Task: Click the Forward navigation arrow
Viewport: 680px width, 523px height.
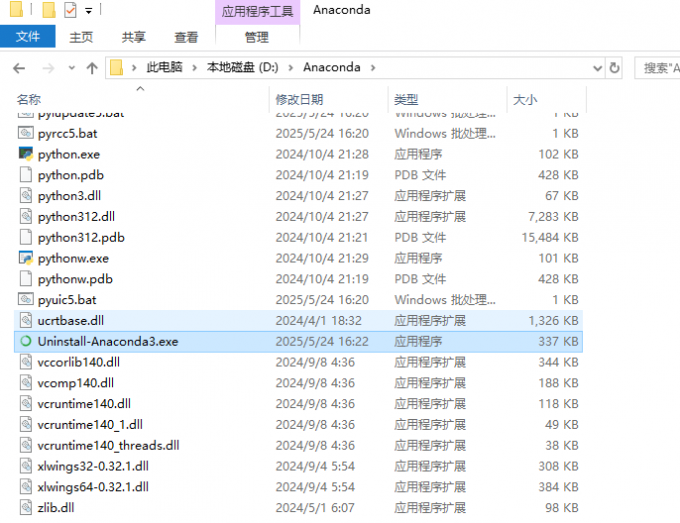Action: coord(48,68)
